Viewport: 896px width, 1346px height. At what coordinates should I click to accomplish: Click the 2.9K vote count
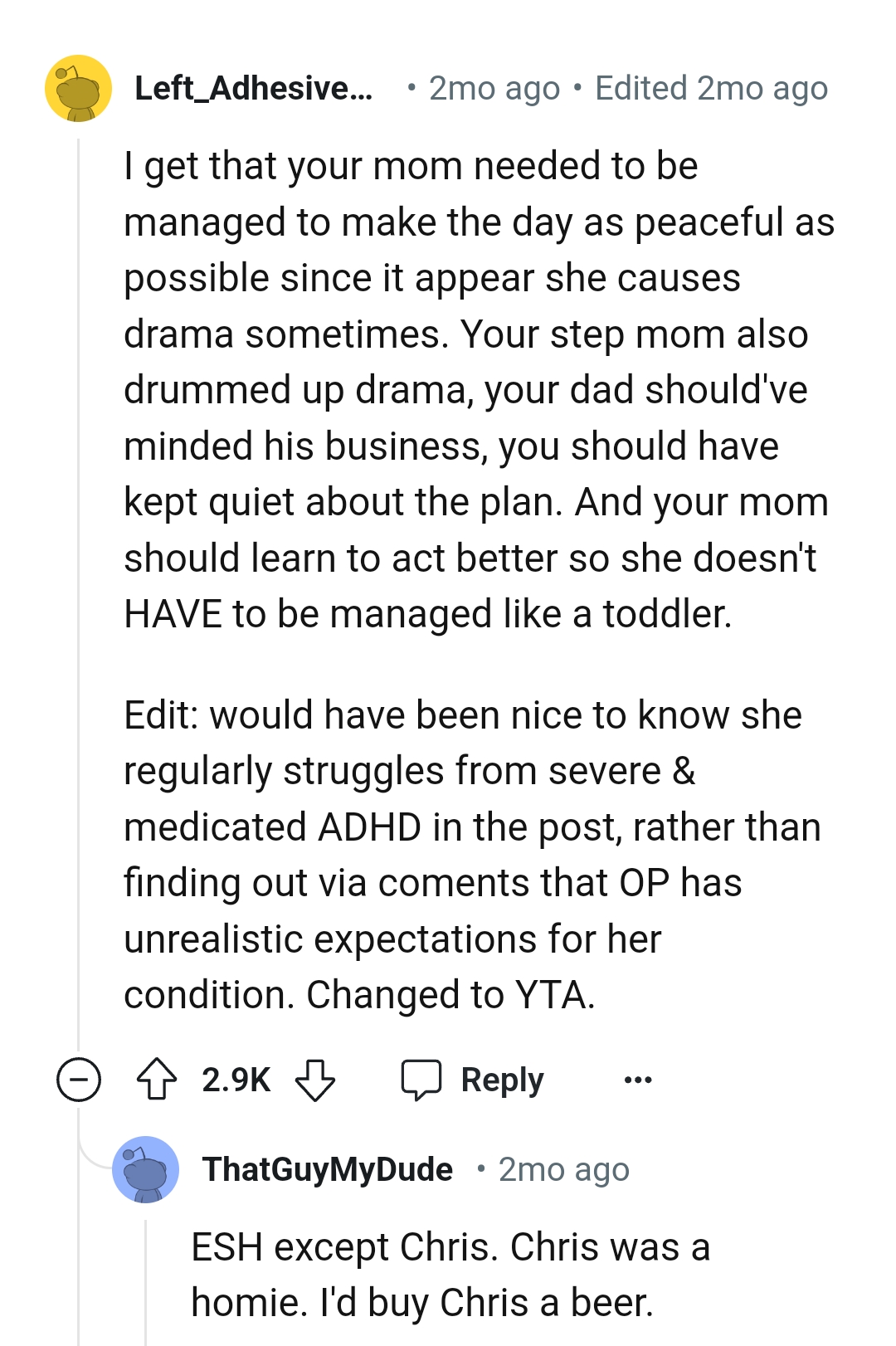click(235, 1080)
